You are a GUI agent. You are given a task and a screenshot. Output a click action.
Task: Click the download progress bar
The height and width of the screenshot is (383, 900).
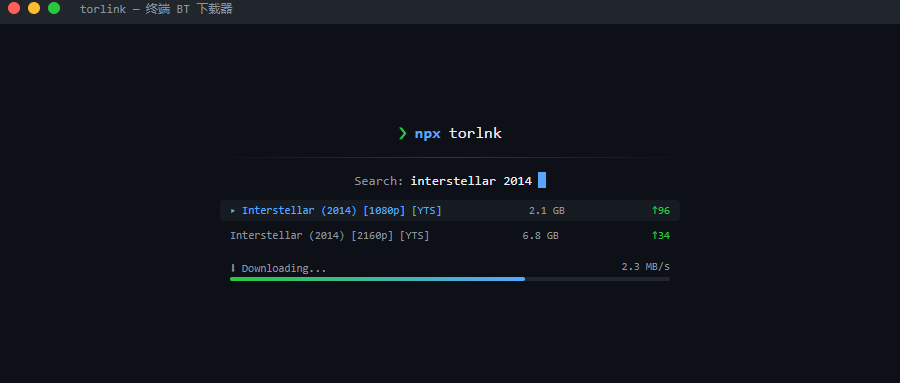pyautogui.click(x=450, y=279)
